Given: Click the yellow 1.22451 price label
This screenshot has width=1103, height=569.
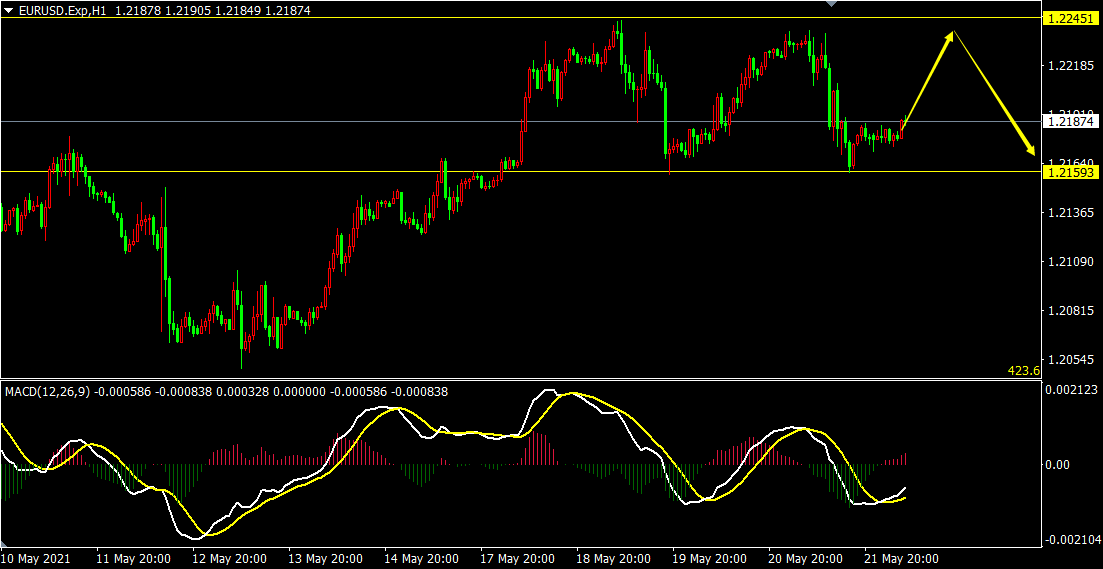Looking at the screenshot, I should pyautogui.click(x=1070, y=18).
